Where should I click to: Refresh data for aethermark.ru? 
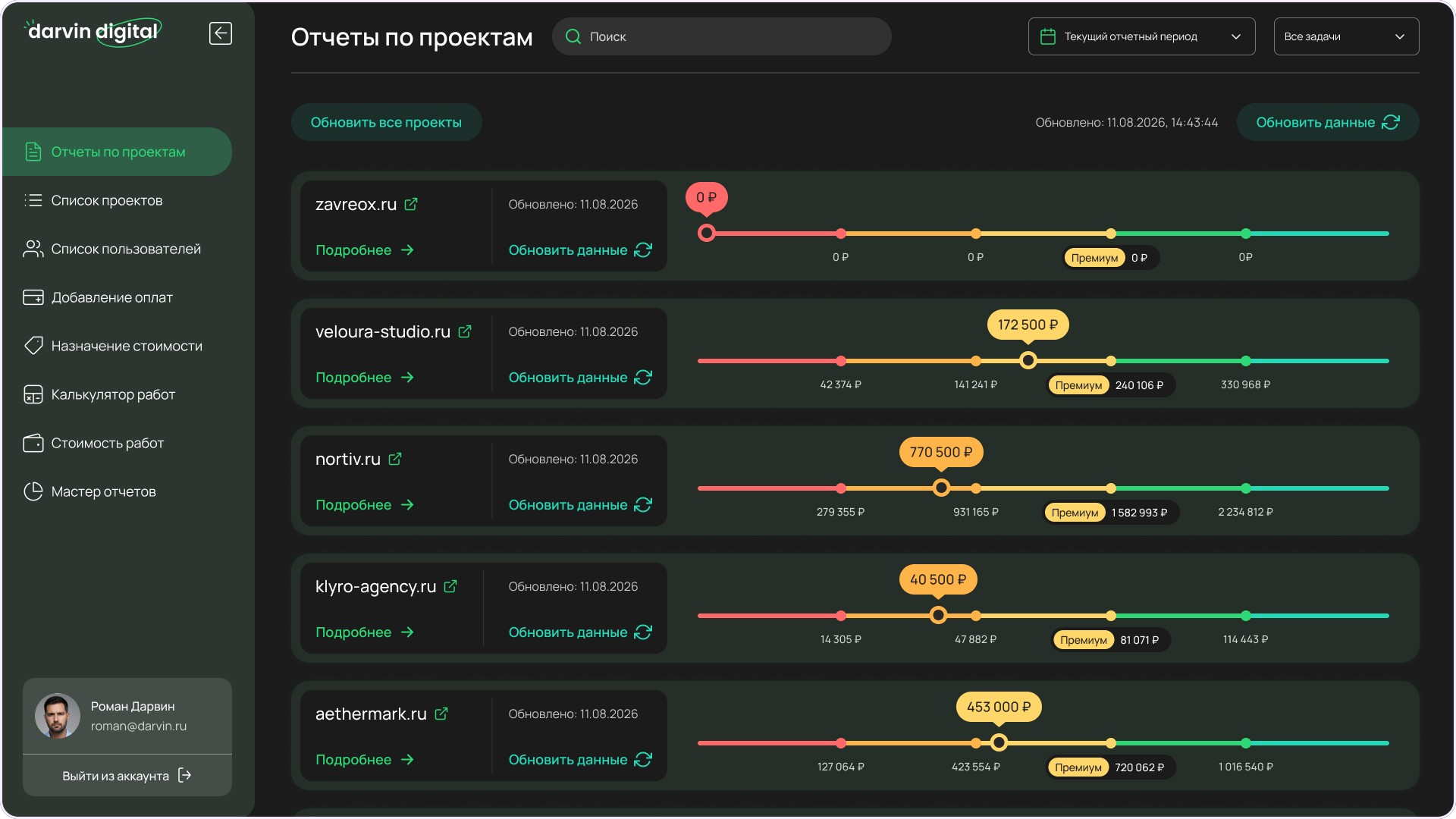(580, 760)
